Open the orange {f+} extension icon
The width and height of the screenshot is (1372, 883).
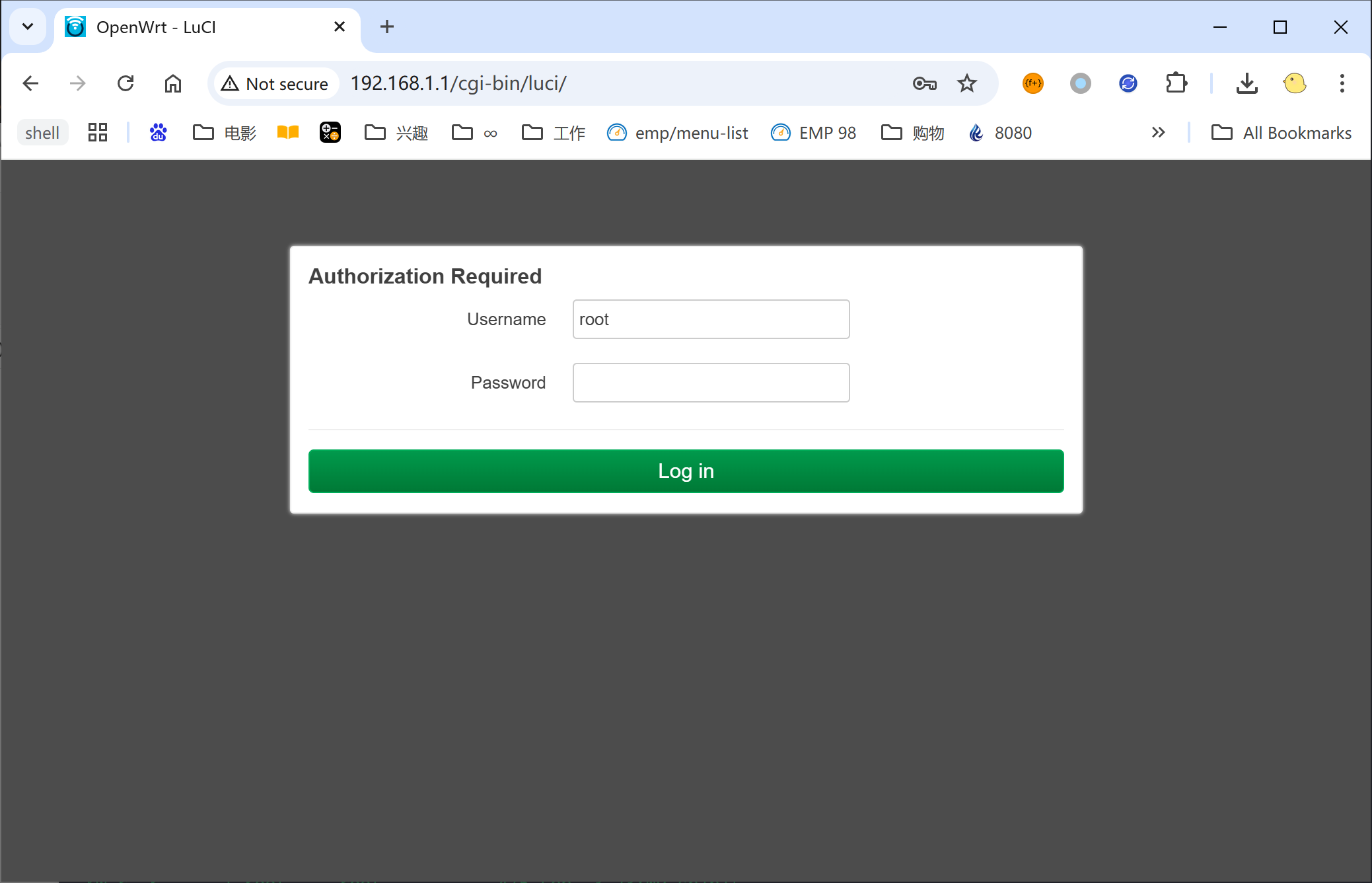point(1033,83)
